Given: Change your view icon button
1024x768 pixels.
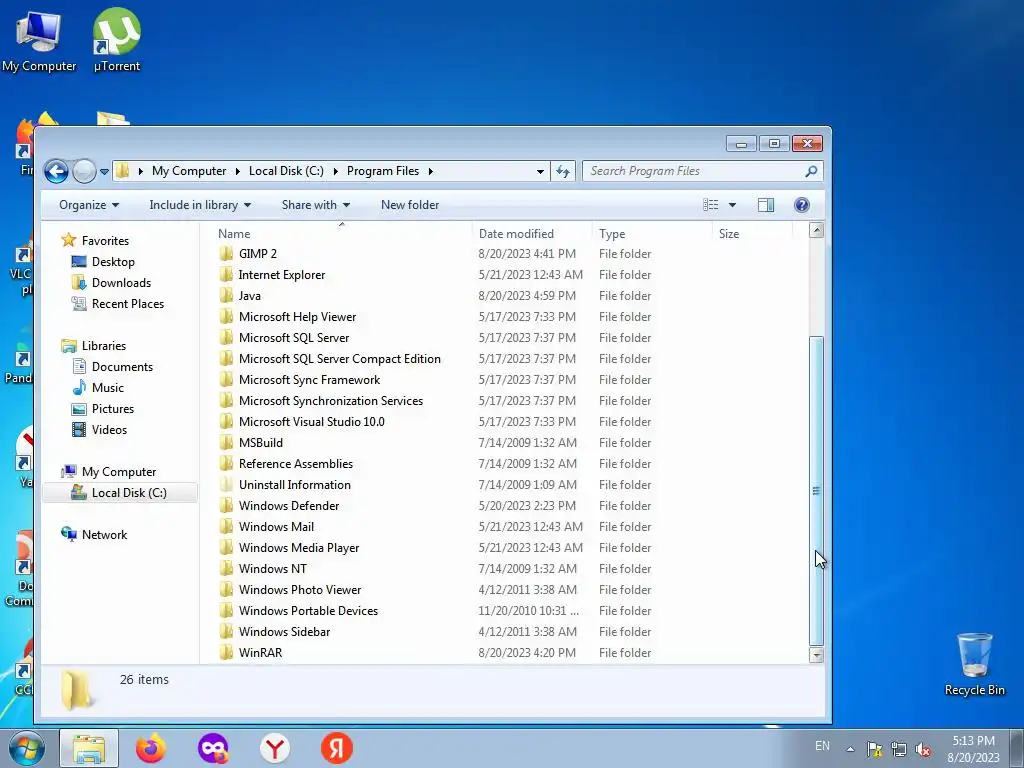Looking at the screenshot, I should tap(711, 205).
